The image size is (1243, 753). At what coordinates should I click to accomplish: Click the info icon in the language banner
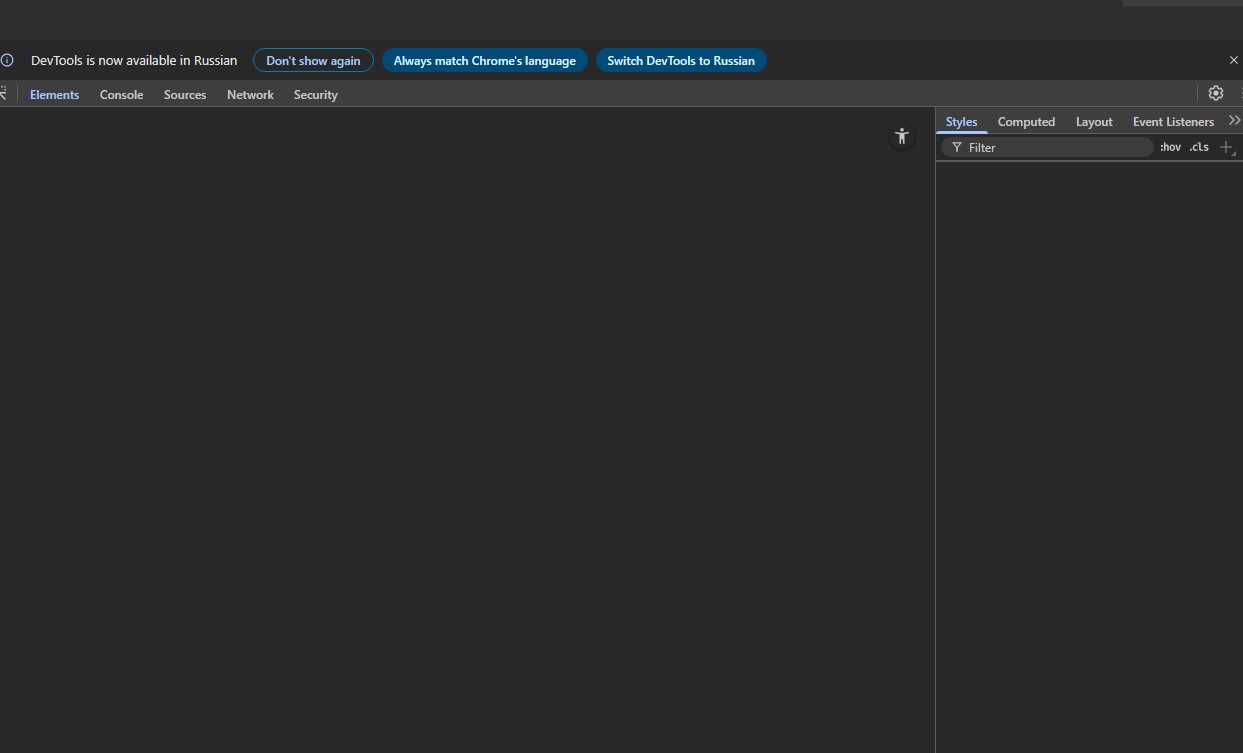tap(7, 60)
